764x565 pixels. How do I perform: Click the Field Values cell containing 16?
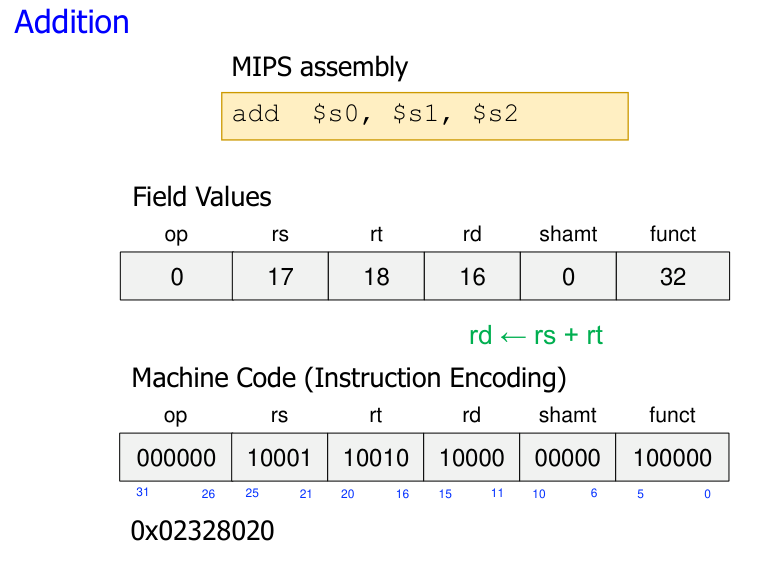(x=472, y=276)
